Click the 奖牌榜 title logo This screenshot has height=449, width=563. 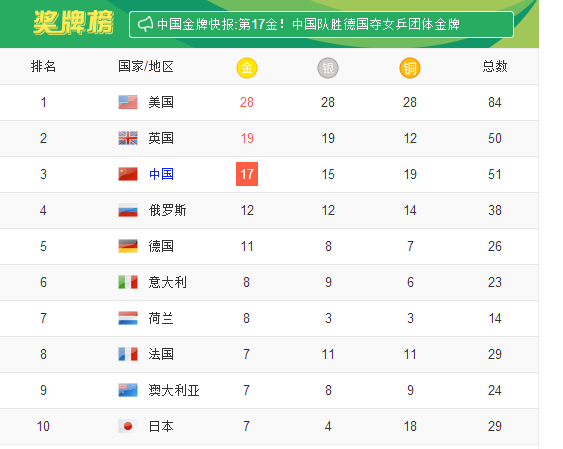point(74,23)
